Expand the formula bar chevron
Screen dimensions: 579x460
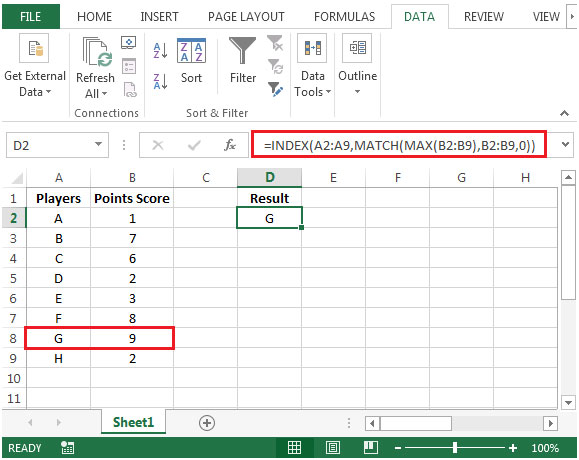[x=565, y=144]
